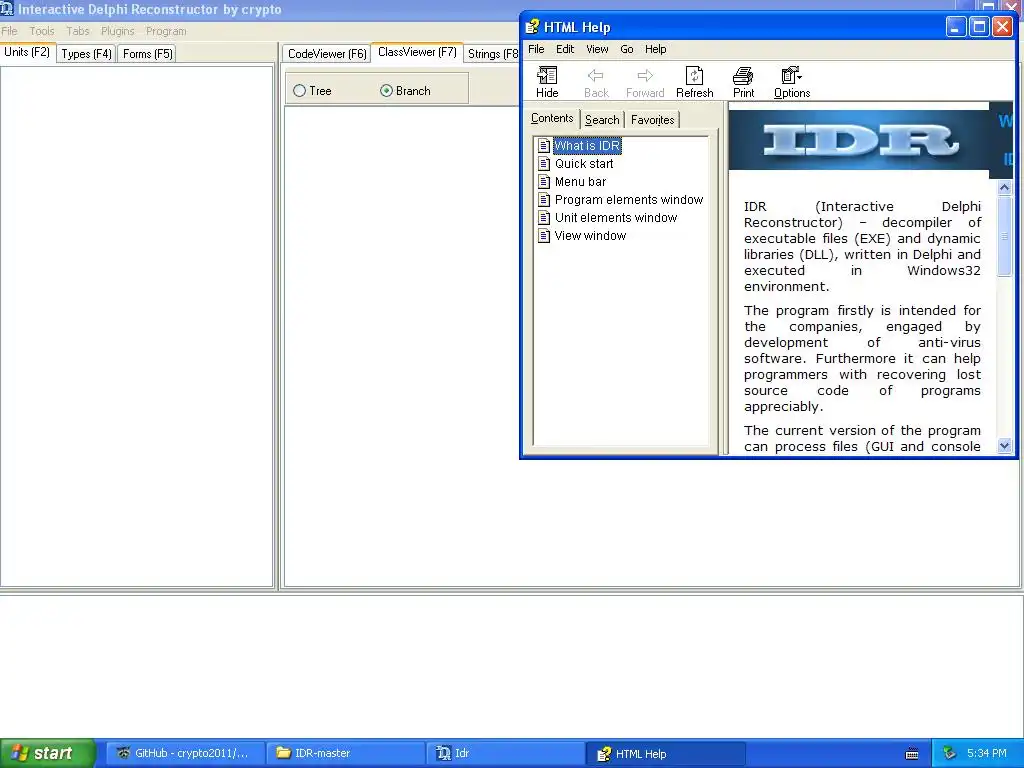
Task: Open Plugins menu in IDR main window
Action: pyautogui.click(x=118, y=31)
